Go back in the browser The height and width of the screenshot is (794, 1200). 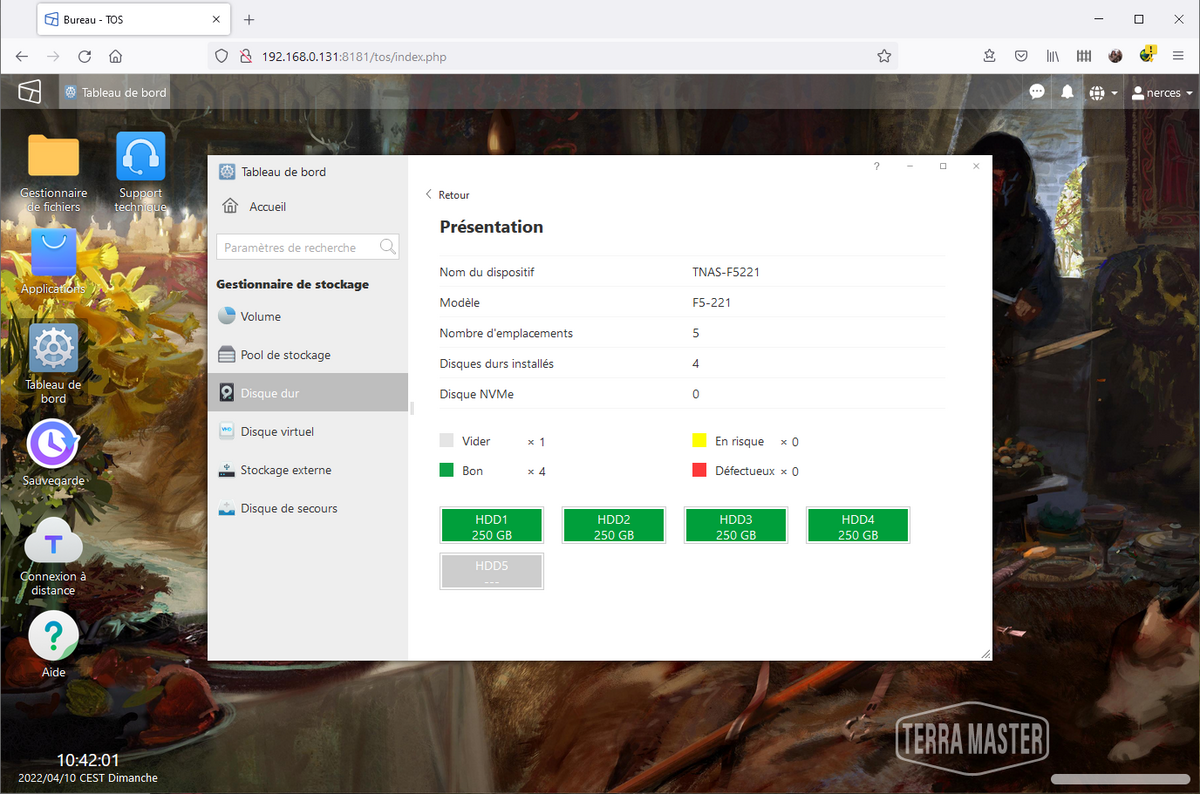tap(22, 56)
